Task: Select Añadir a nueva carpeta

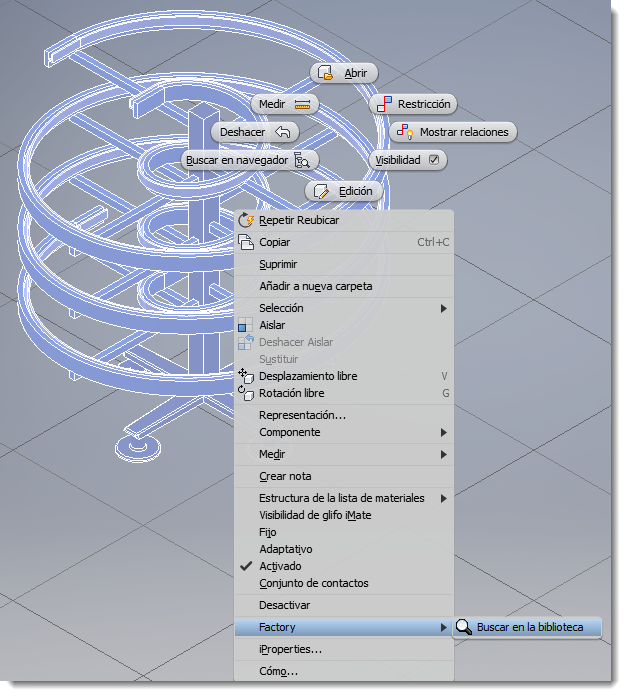Action: [x=344, y=286]
